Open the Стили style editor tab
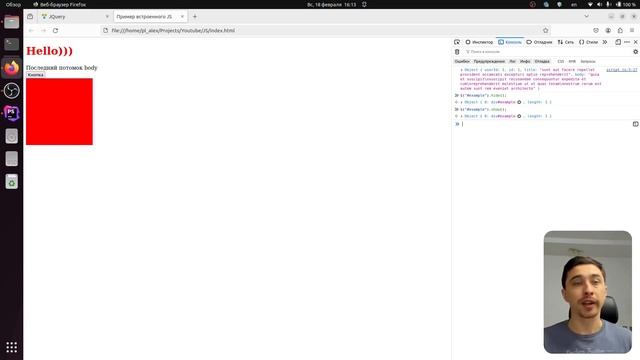The height and width of the screenshot is (360, 640). [588, 42]
